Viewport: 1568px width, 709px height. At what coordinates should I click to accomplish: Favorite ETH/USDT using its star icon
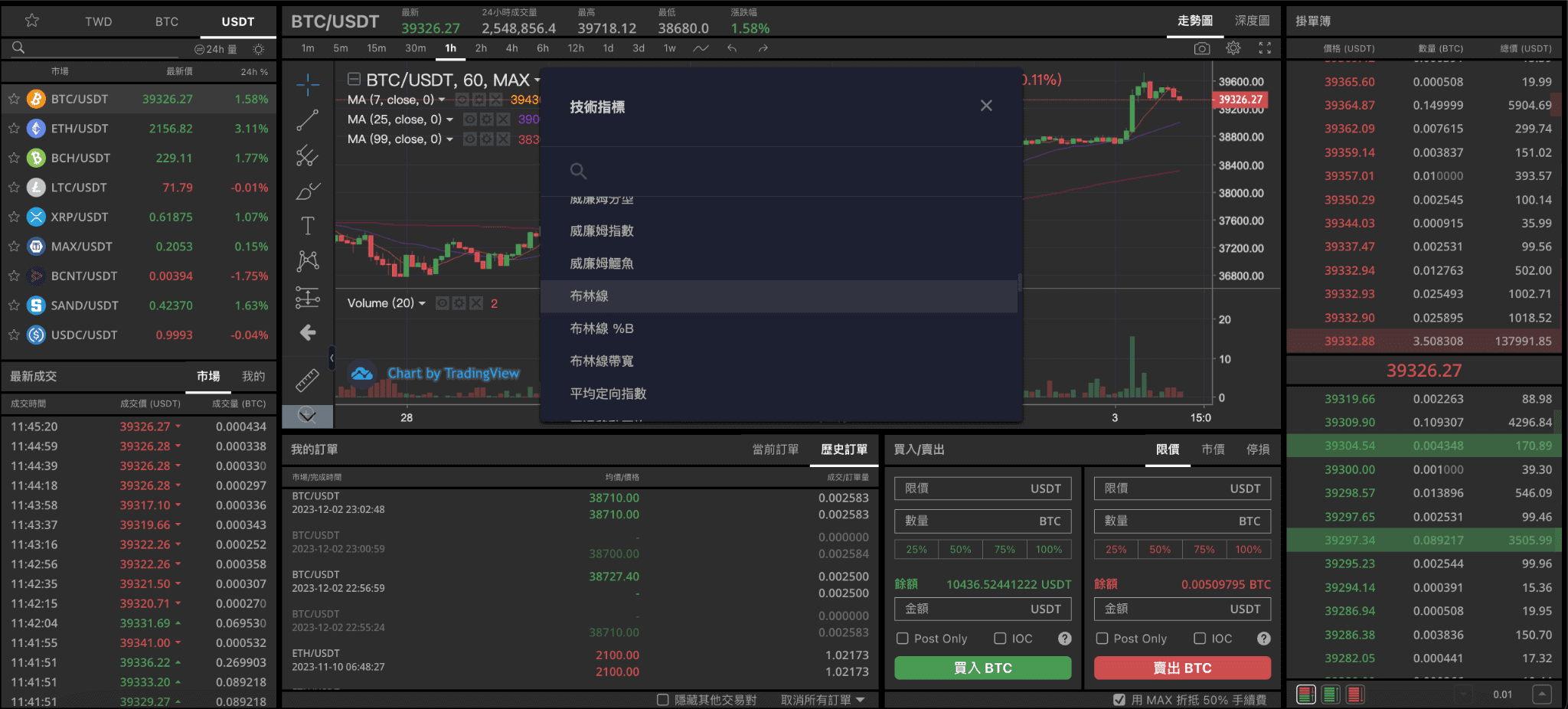tap(13, 128)
